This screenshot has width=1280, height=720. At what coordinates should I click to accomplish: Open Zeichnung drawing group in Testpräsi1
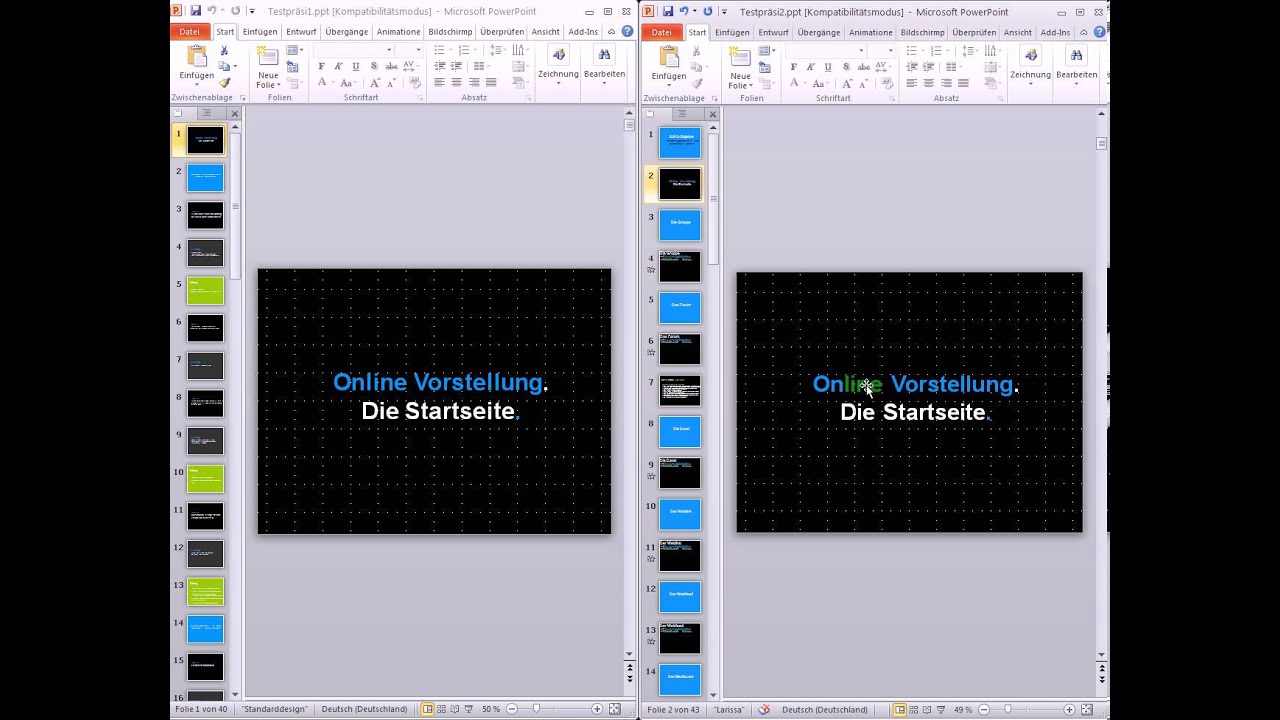coord(558,62)
